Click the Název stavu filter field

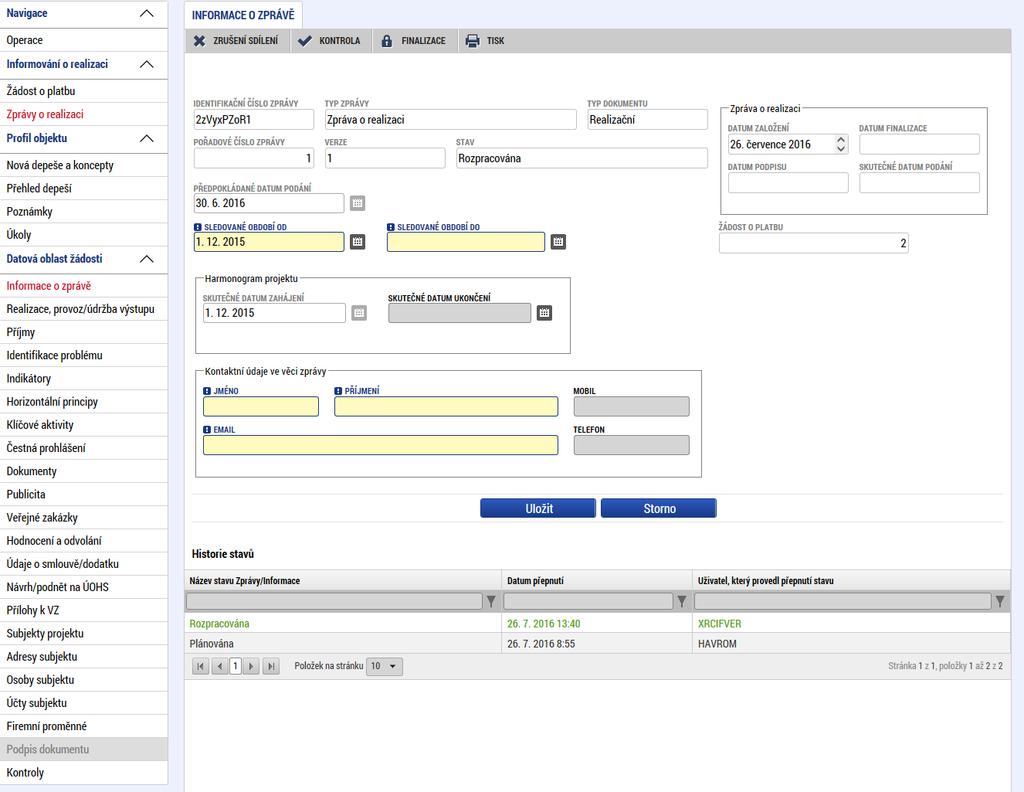[335, 601]
